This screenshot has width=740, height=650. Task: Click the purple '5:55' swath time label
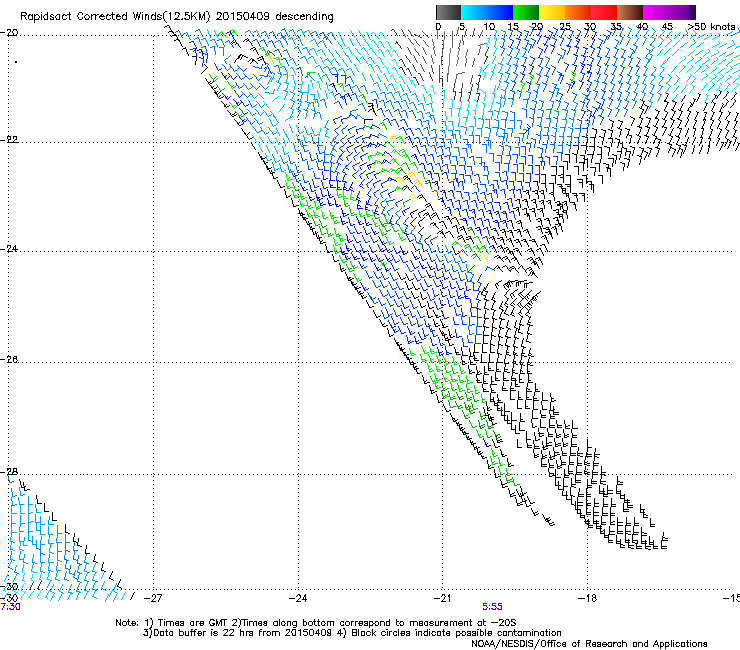[x=492, y=607]
